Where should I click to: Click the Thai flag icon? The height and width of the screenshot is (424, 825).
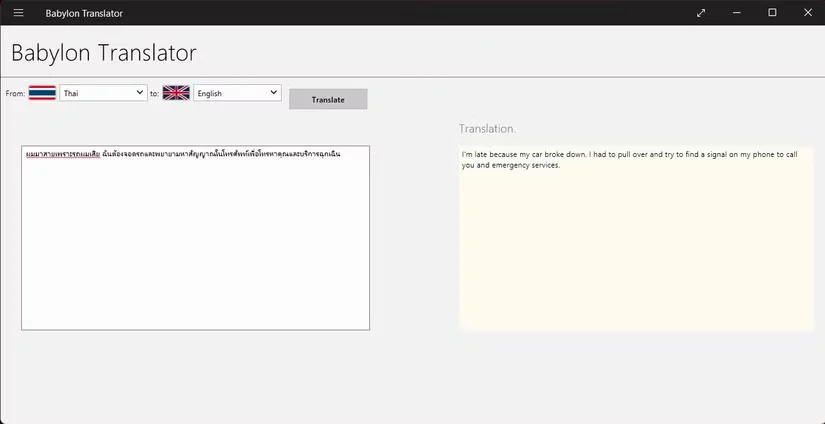(42, 93)
